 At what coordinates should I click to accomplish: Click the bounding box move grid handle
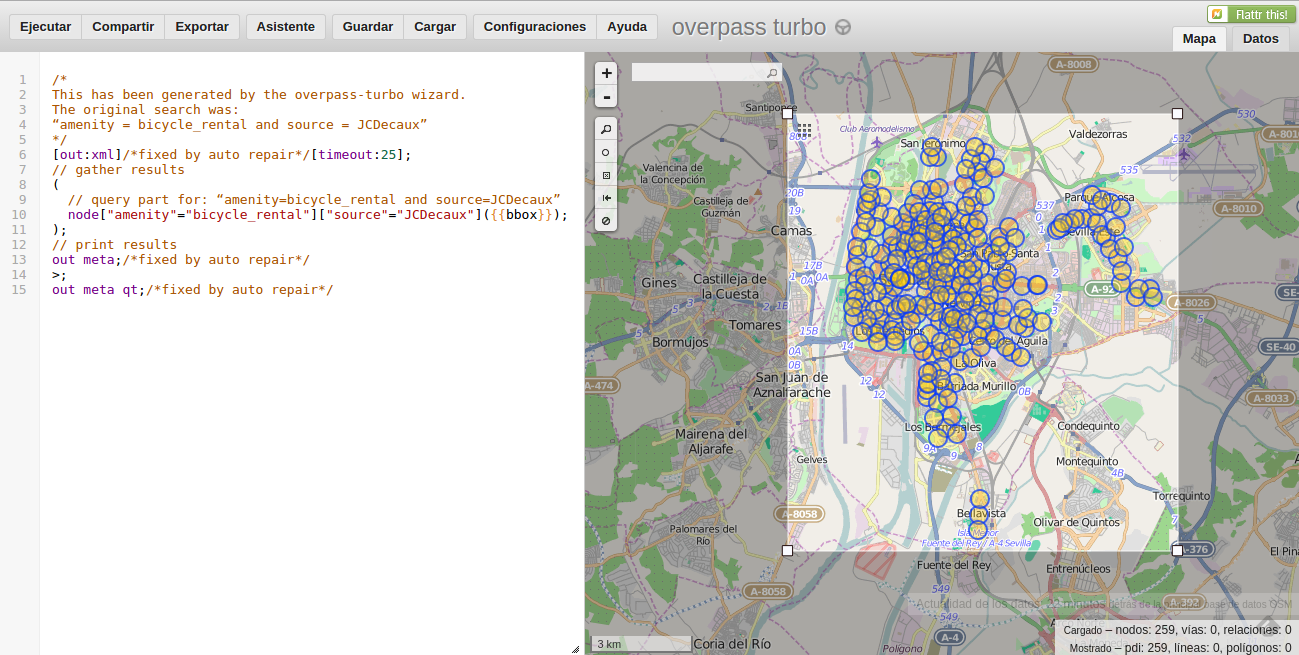point(804,131)
